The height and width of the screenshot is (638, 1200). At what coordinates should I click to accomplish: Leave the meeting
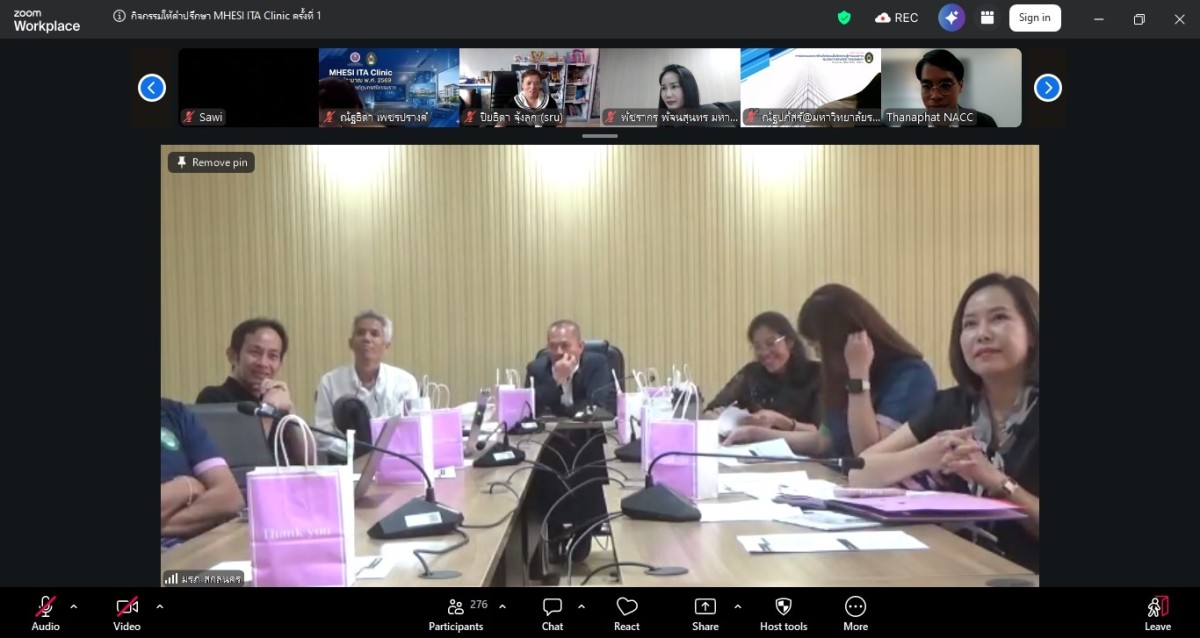(1157, 613)
